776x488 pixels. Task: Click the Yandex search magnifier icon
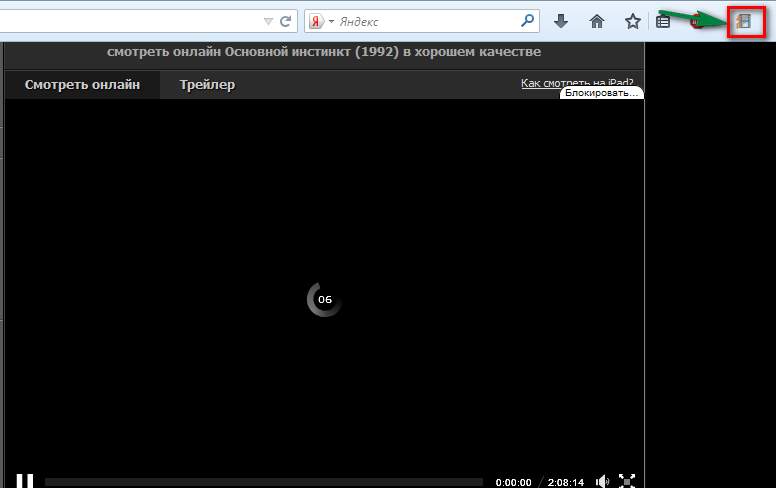(527, 21)
